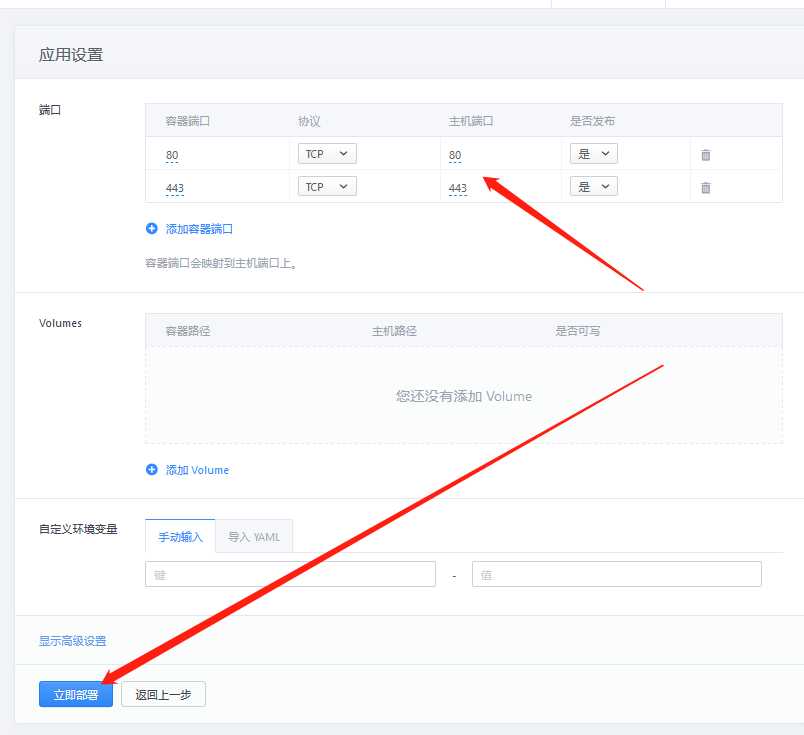Image resolution: width=804 pixels, height=735 pixels.
Task: Delete the port 443 row with trash icon
Action: point(706,188)
